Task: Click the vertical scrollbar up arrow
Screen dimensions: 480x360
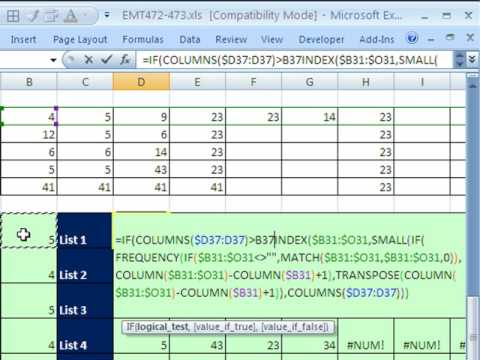Action: point(473,86)
